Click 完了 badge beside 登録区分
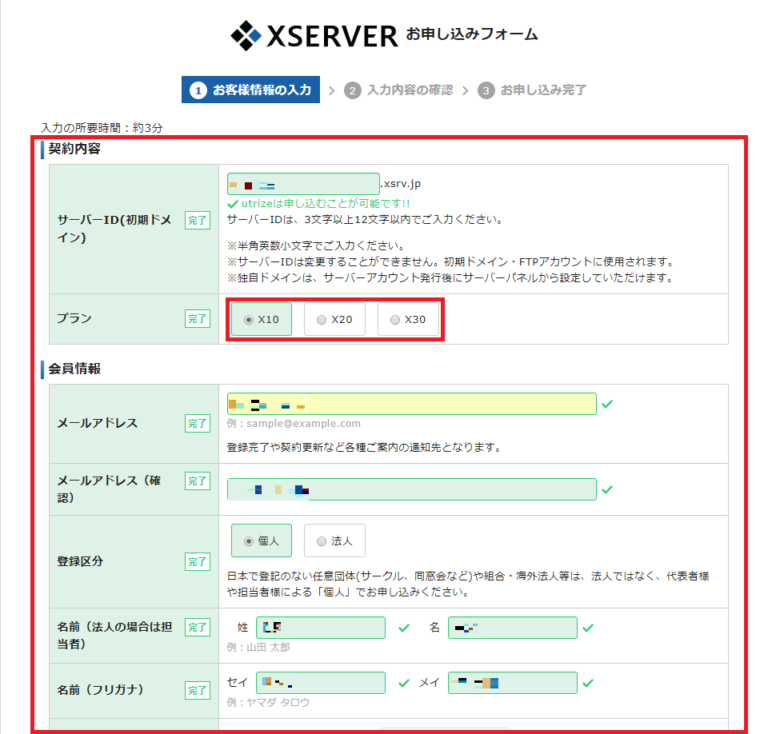768x734 pixels. click(197, 562)
